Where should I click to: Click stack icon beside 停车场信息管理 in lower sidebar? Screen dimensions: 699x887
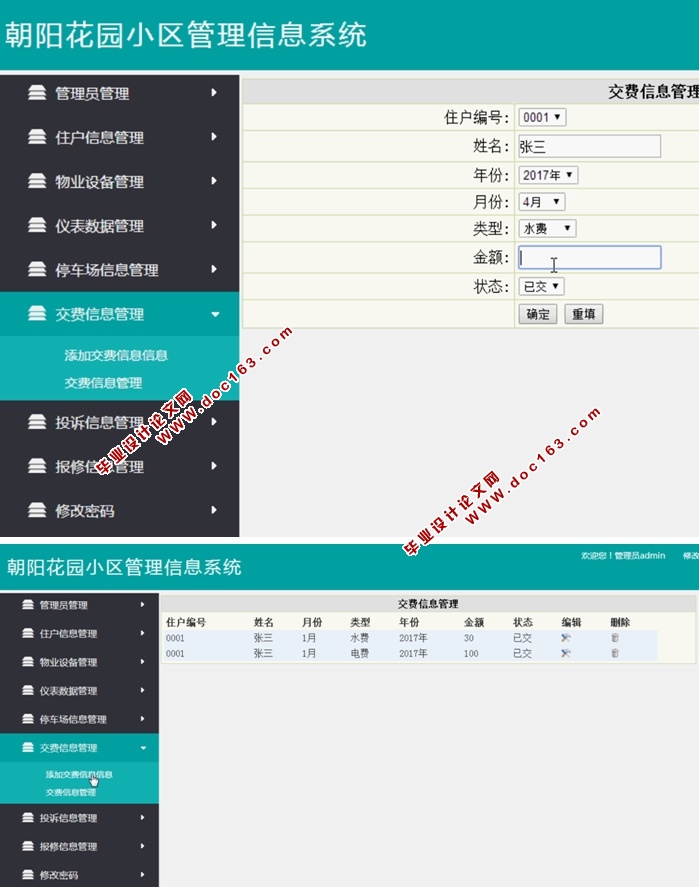pyautogui.click(x=28, y=718)
